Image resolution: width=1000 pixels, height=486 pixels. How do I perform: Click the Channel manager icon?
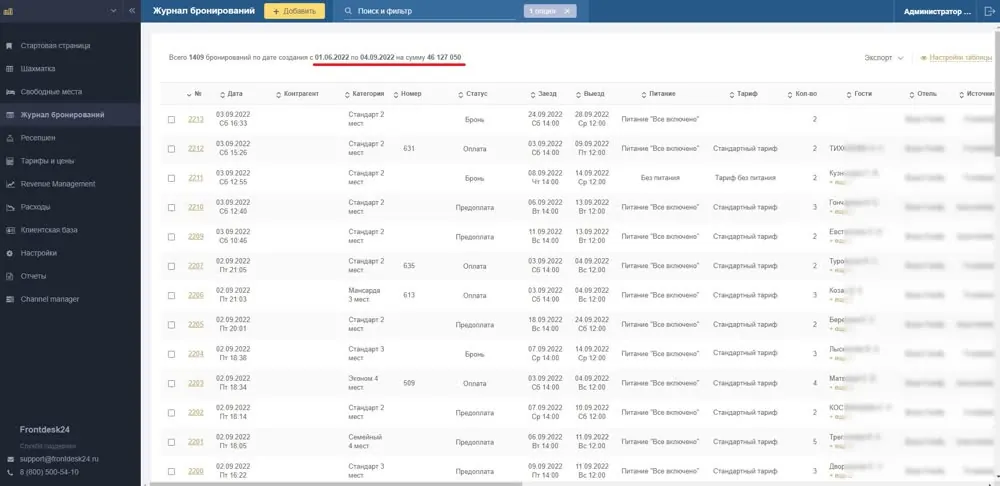[10, 299]
